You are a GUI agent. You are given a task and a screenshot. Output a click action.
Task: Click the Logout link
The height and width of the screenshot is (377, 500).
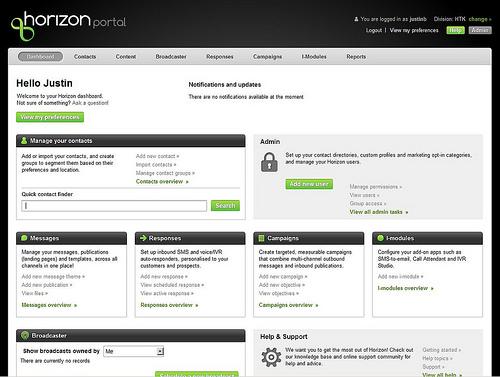coord(374,30)
